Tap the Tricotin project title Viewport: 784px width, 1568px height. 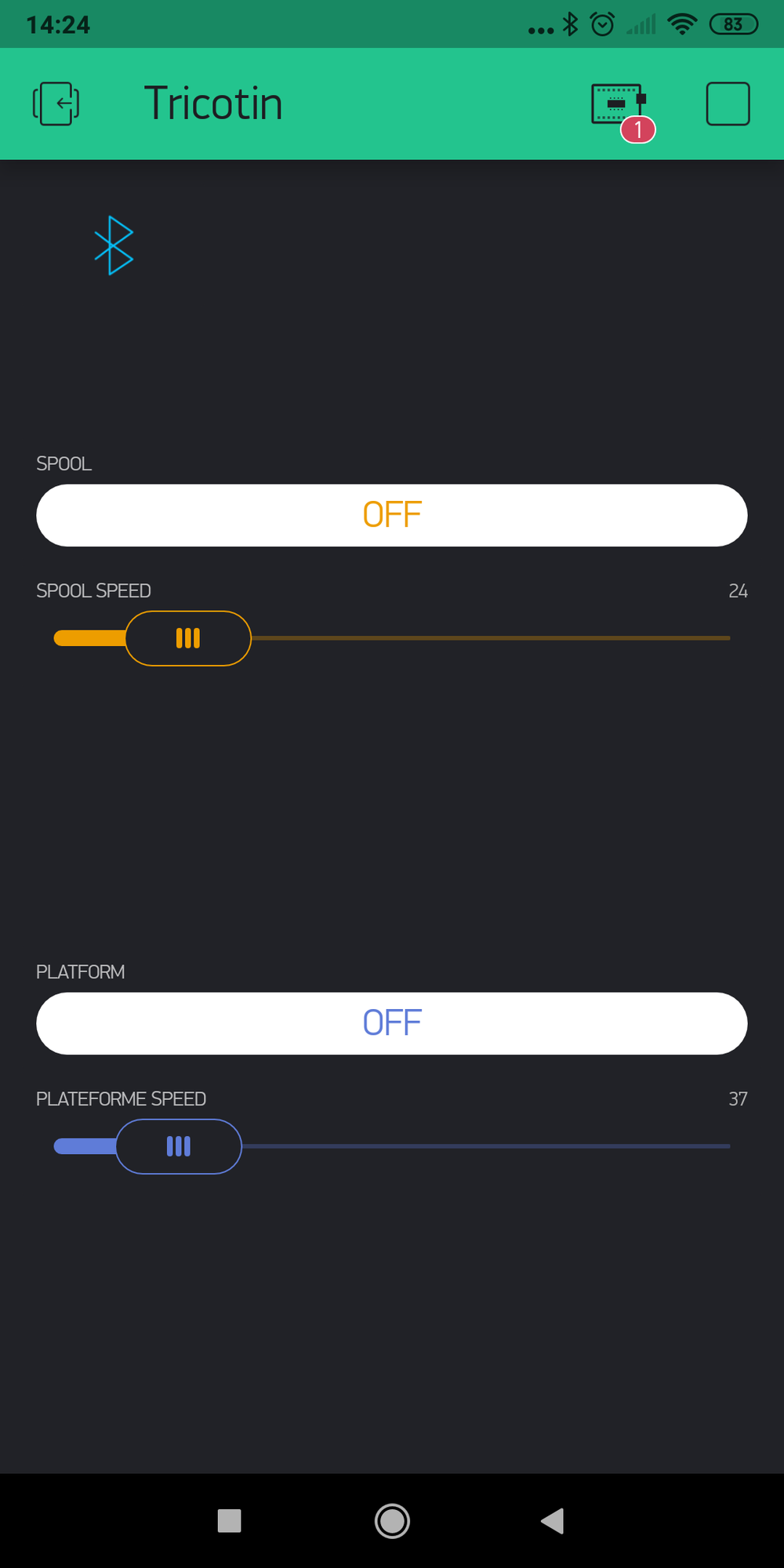pyautogui.click(x=213, y=103)
